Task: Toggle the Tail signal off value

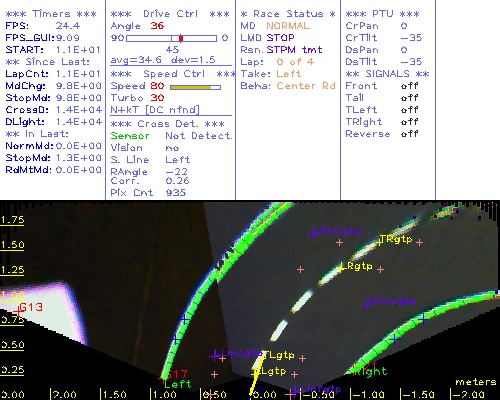Action: pyautogui.click(x=409, y=98)
